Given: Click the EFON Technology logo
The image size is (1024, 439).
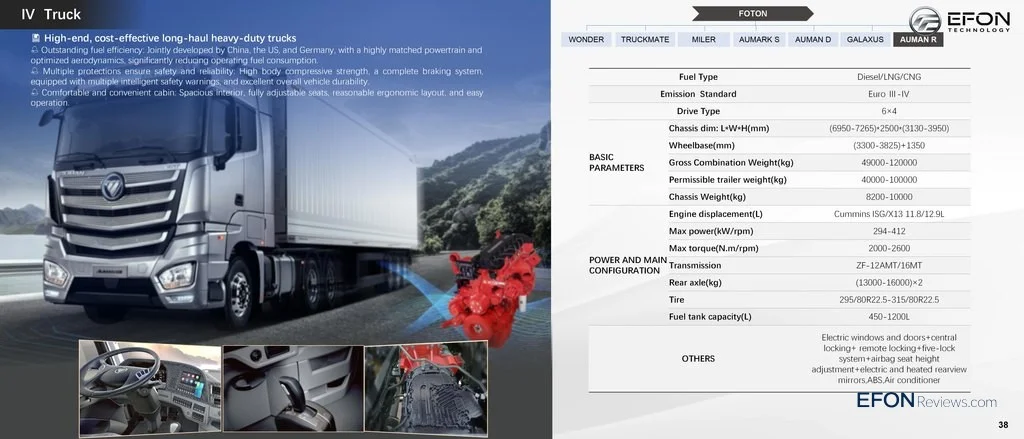Looking at the screenshot, I should (x=959, y=20).
